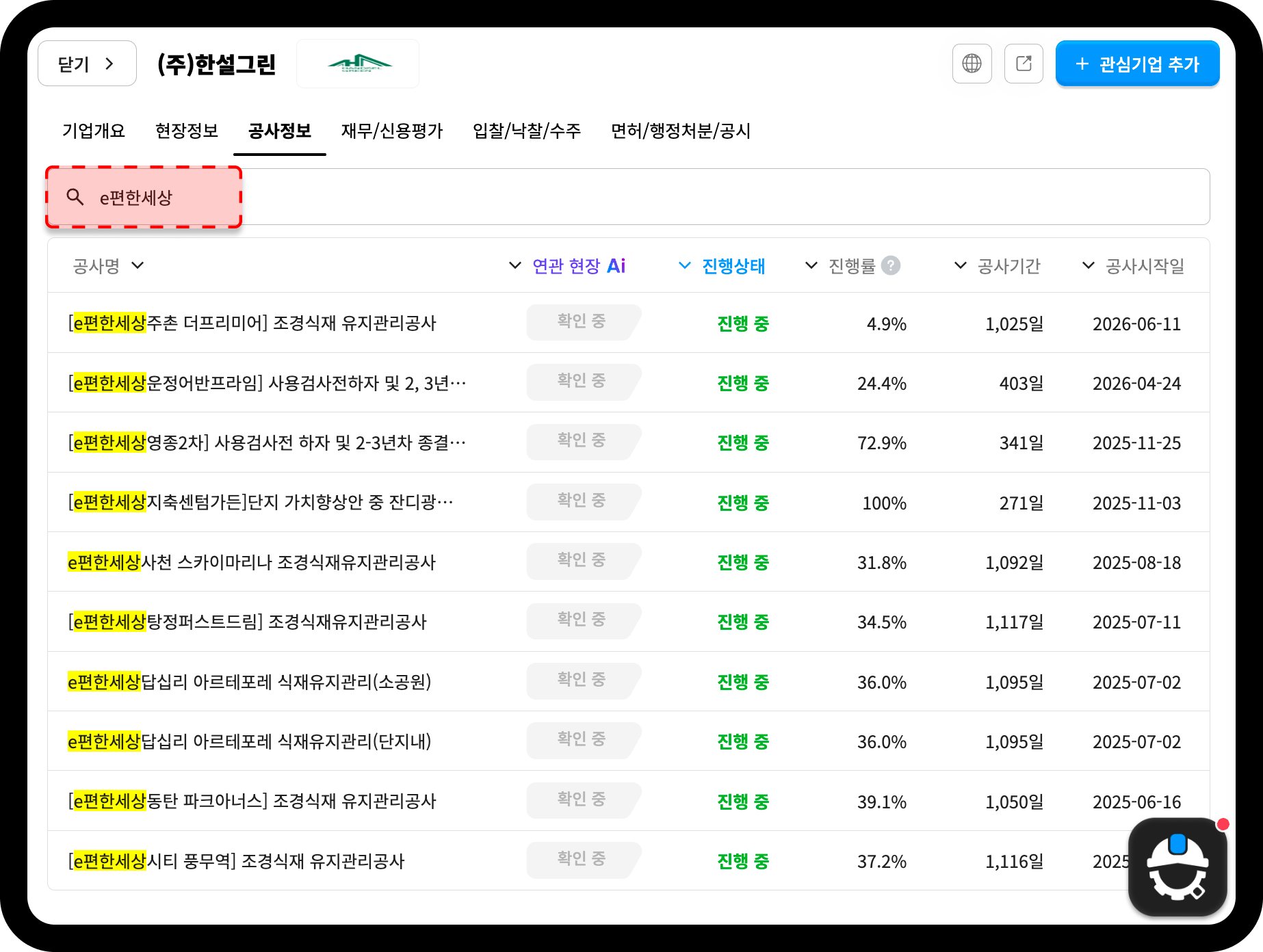1263x952 pixels.
Task: Select the 공사정보 tab
Action: (280, 131)
